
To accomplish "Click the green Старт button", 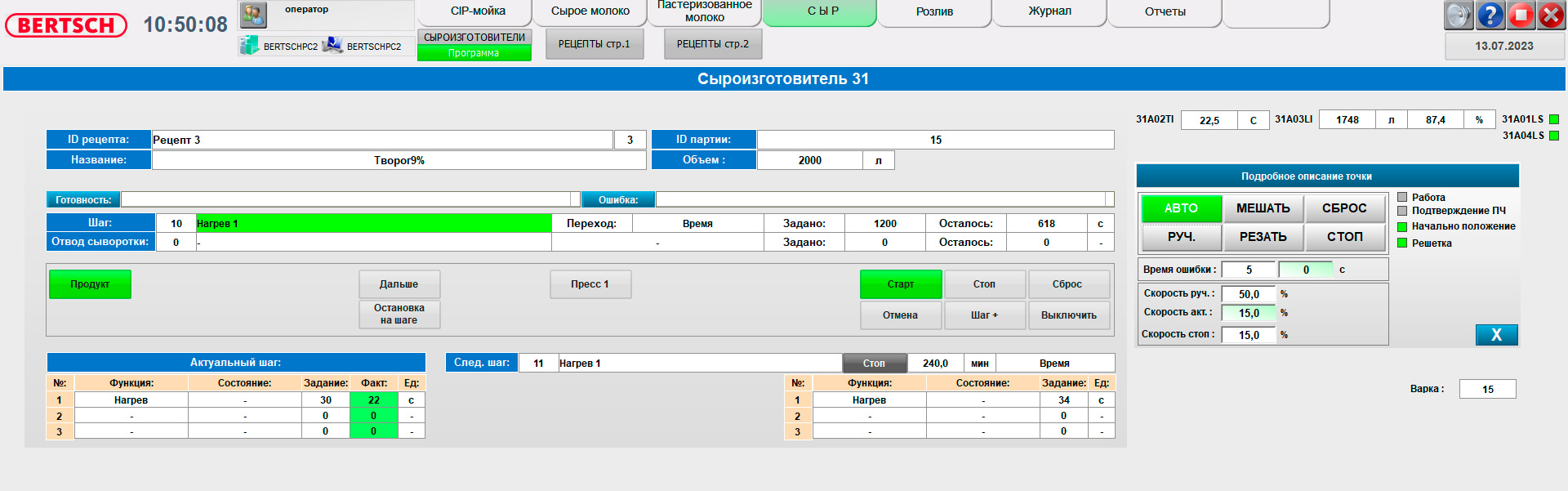I will point(901,284).
